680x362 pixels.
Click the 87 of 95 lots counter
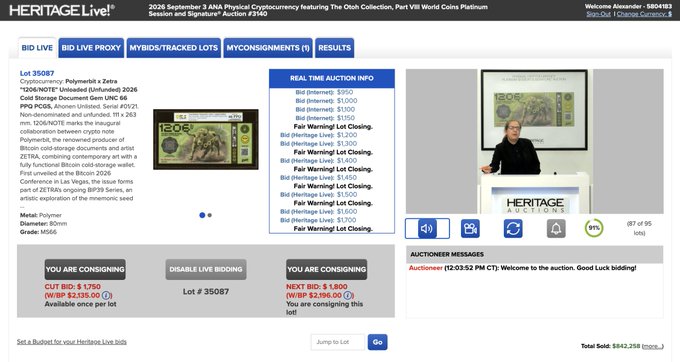[639, 228]
